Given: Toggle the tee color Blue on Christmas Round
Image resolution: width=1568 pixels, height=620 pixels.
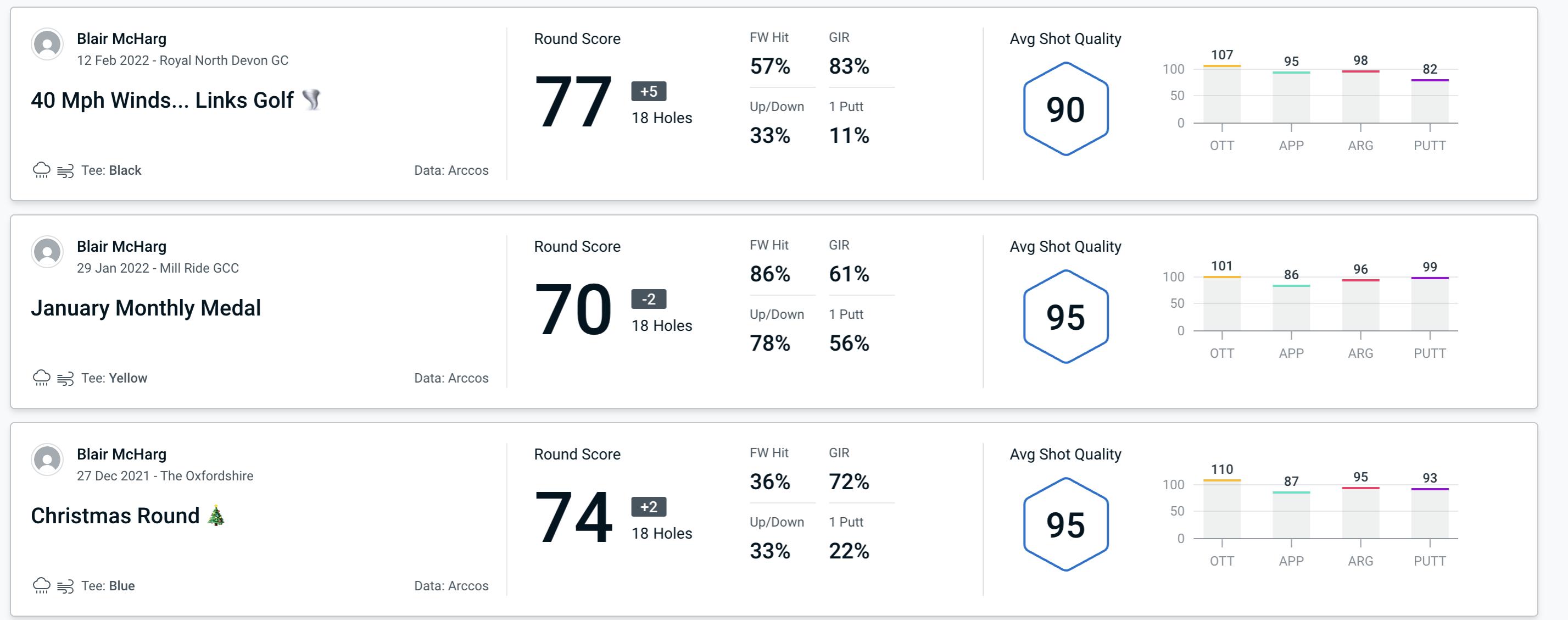Looking at the screenshot, I should [x=109, y=585].
